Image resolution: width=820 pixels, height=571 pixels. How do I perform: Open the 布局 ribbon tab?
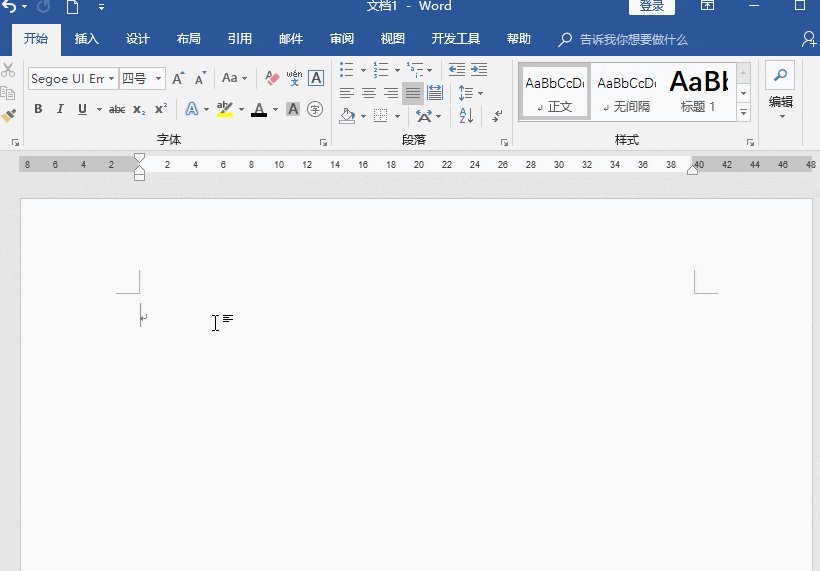[189, 39]
